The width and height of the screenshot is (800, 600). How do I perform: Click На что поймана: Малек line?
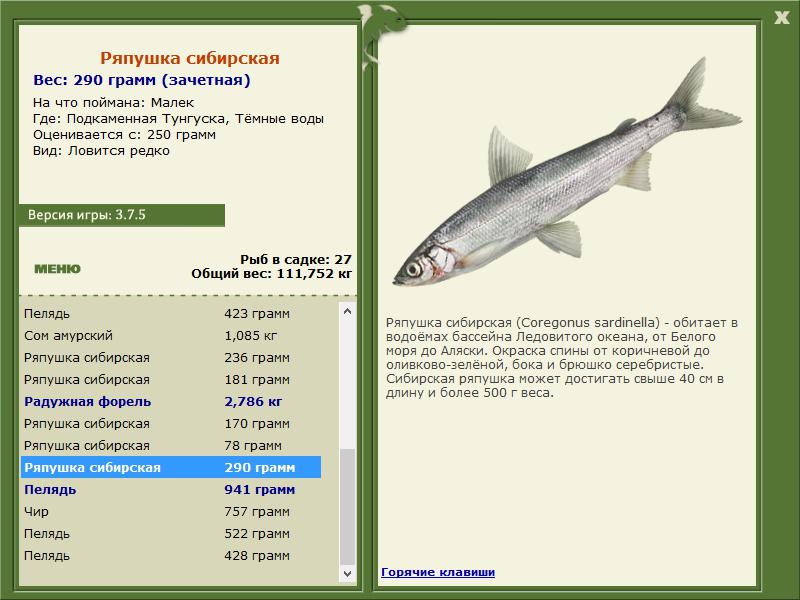[x=113, y=103]
